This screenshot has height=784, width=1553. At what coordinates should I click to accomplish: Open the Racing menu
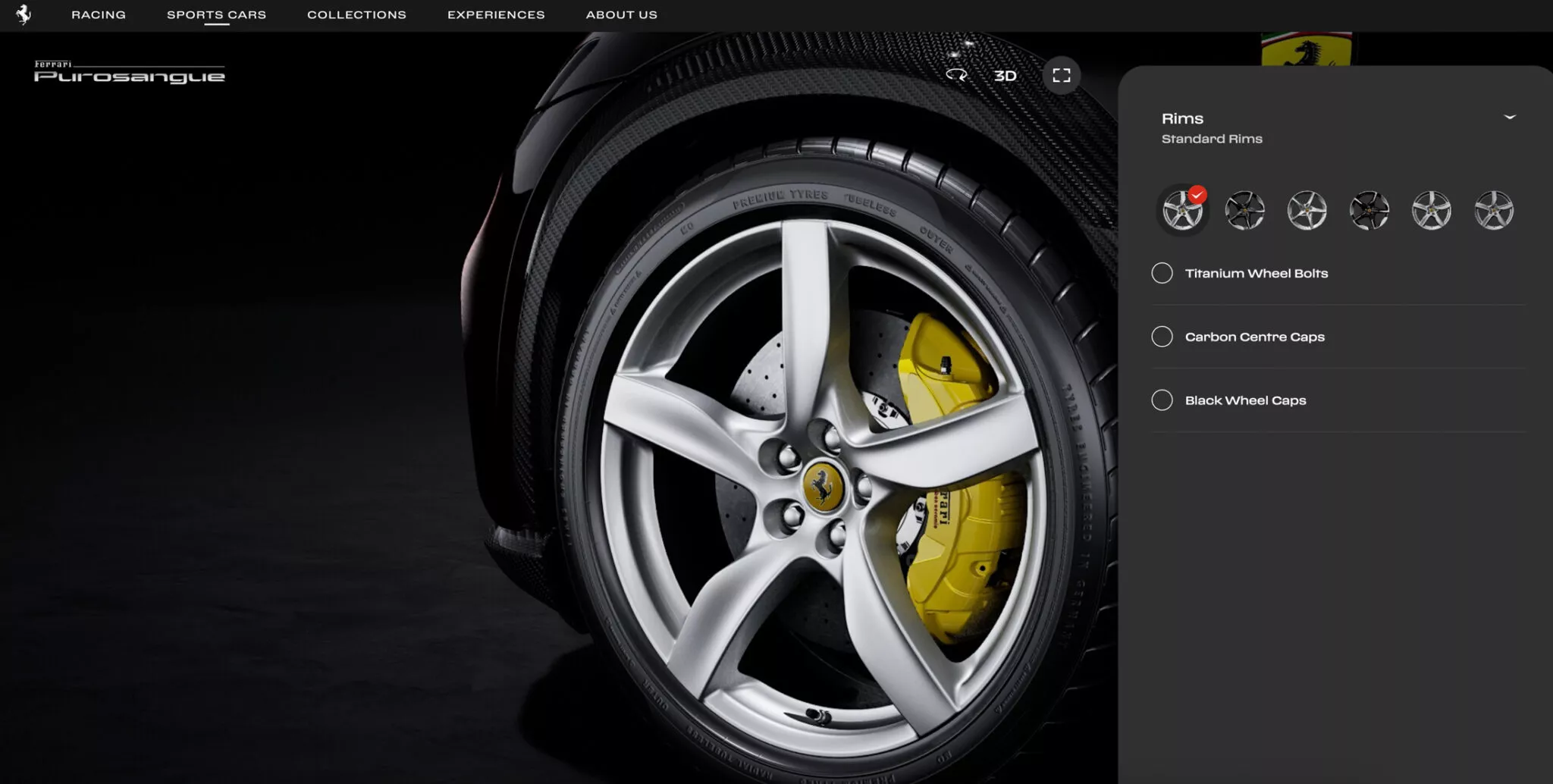99,14
